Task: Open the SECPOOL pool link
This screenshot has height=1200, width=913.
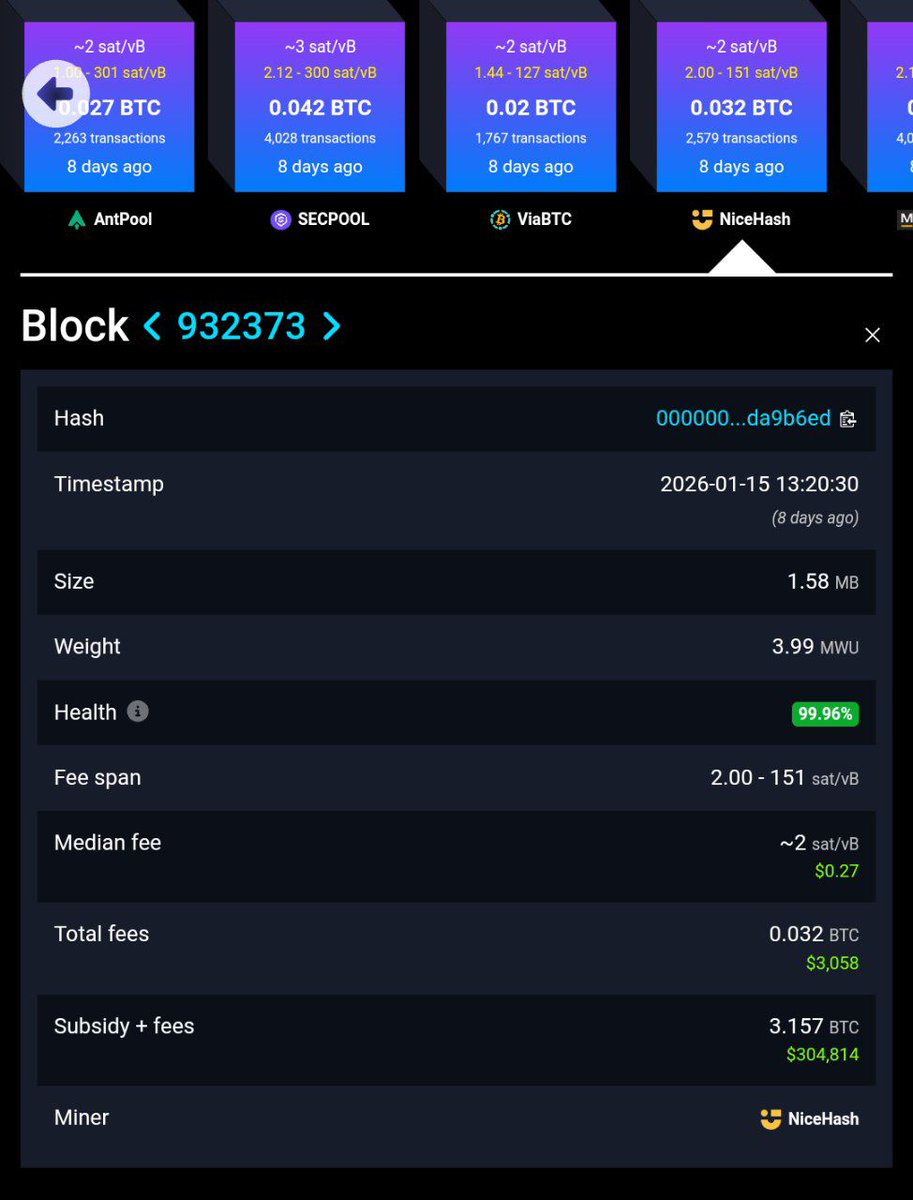Action: pos(320,219)
